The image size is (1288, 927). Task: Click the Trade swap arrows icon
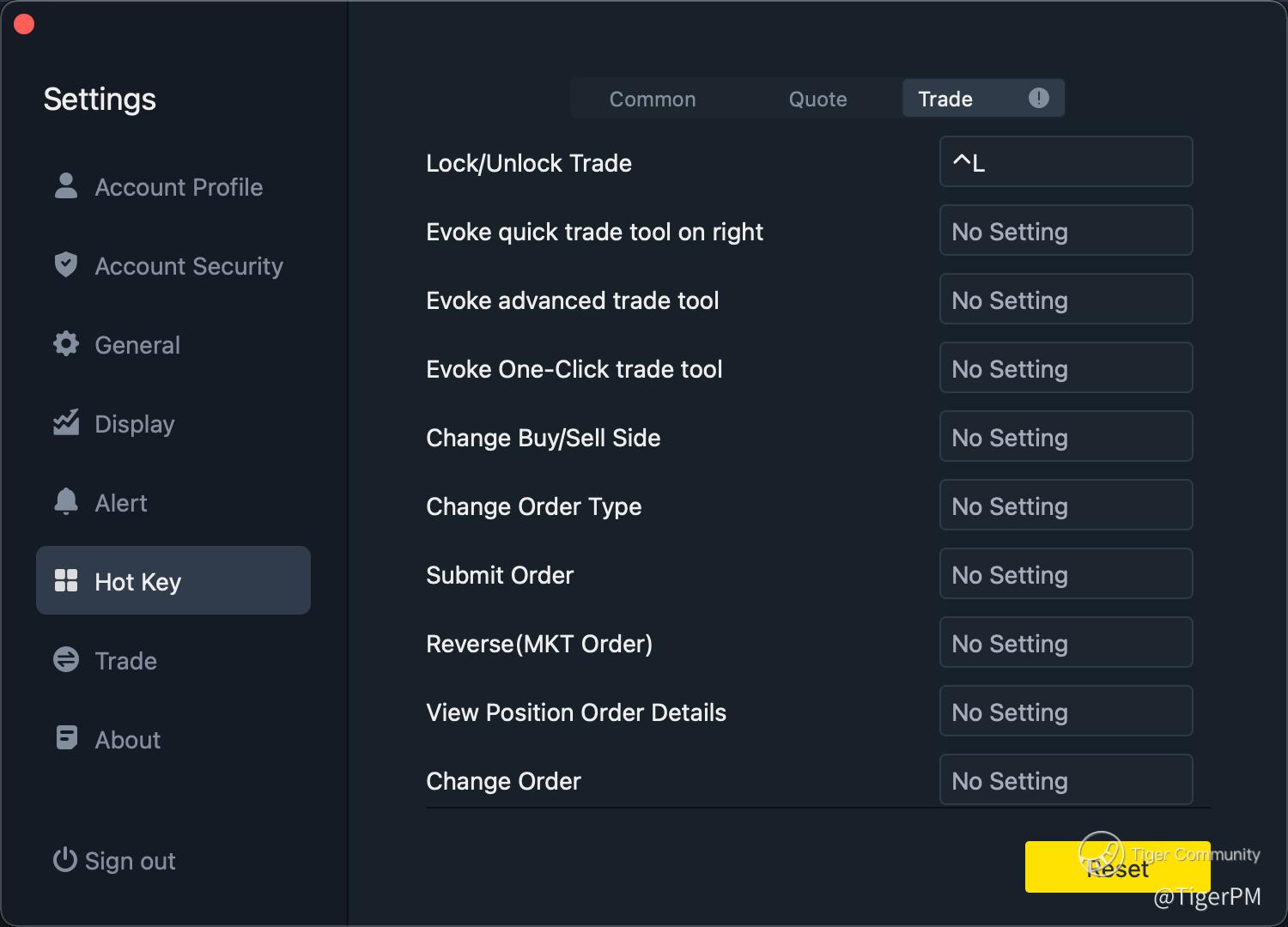point(66,659)
